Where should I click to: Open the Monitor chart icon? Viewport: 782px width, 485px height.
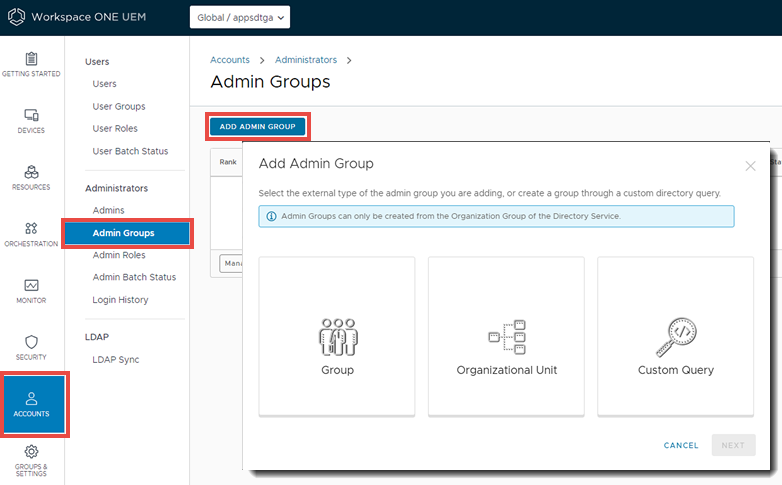(x=31, y=285)
